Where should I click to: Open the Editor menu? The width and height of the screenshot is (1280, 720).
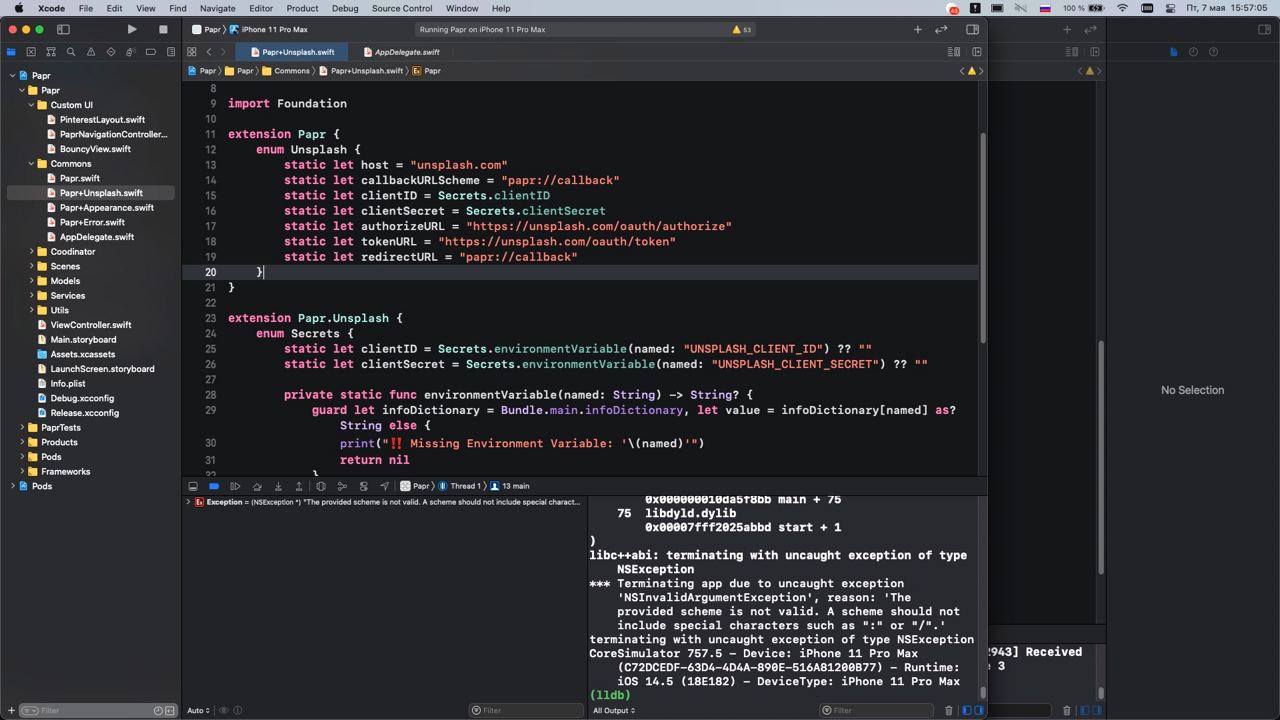tap(261, 8)
